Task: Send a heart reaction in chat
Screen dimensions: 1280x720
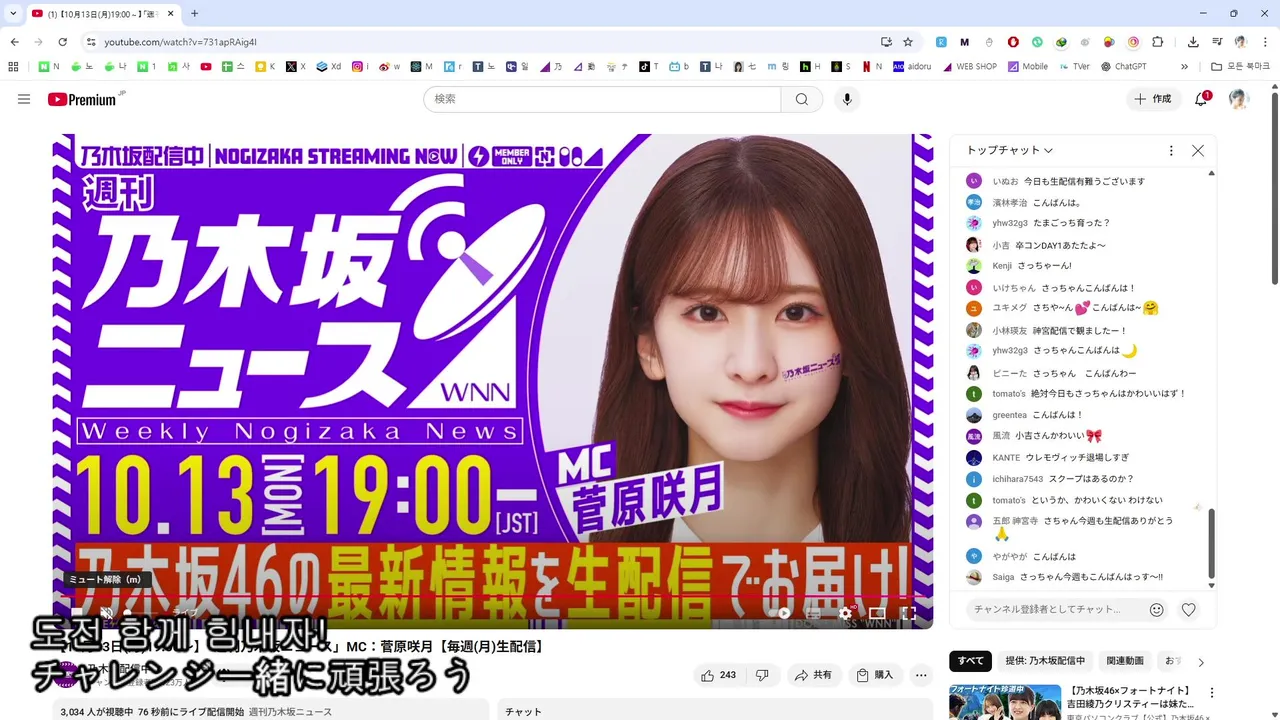Action: [x=1189, y=609]
